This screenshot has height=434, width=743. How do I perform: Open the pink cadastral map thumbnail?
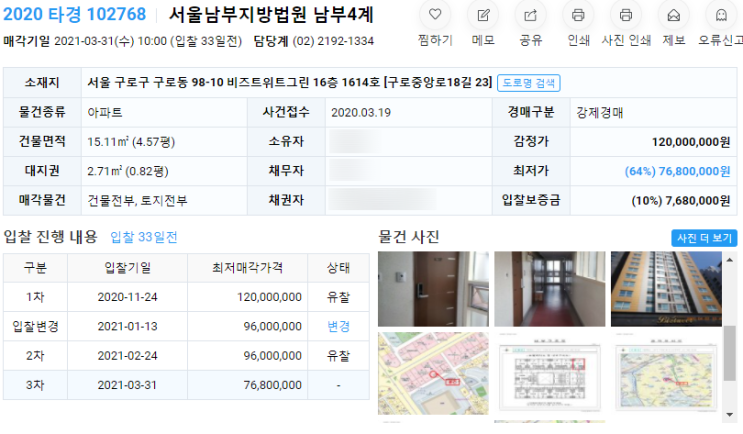tap(433, 373)
